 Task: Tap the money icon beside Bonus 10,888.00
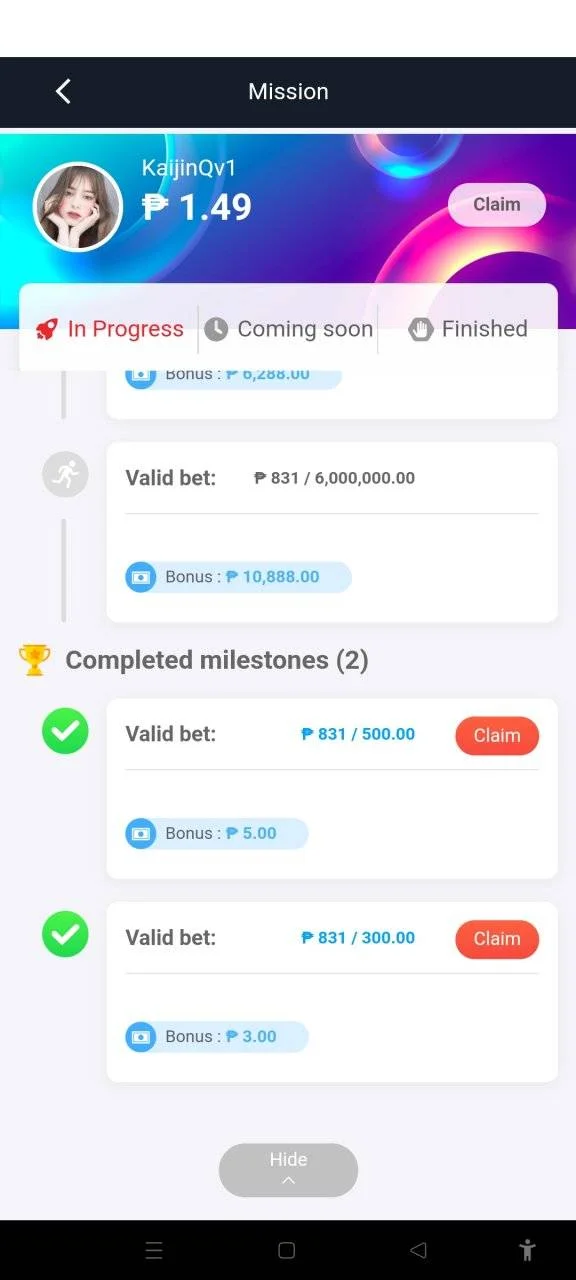(x=141, y=577)
